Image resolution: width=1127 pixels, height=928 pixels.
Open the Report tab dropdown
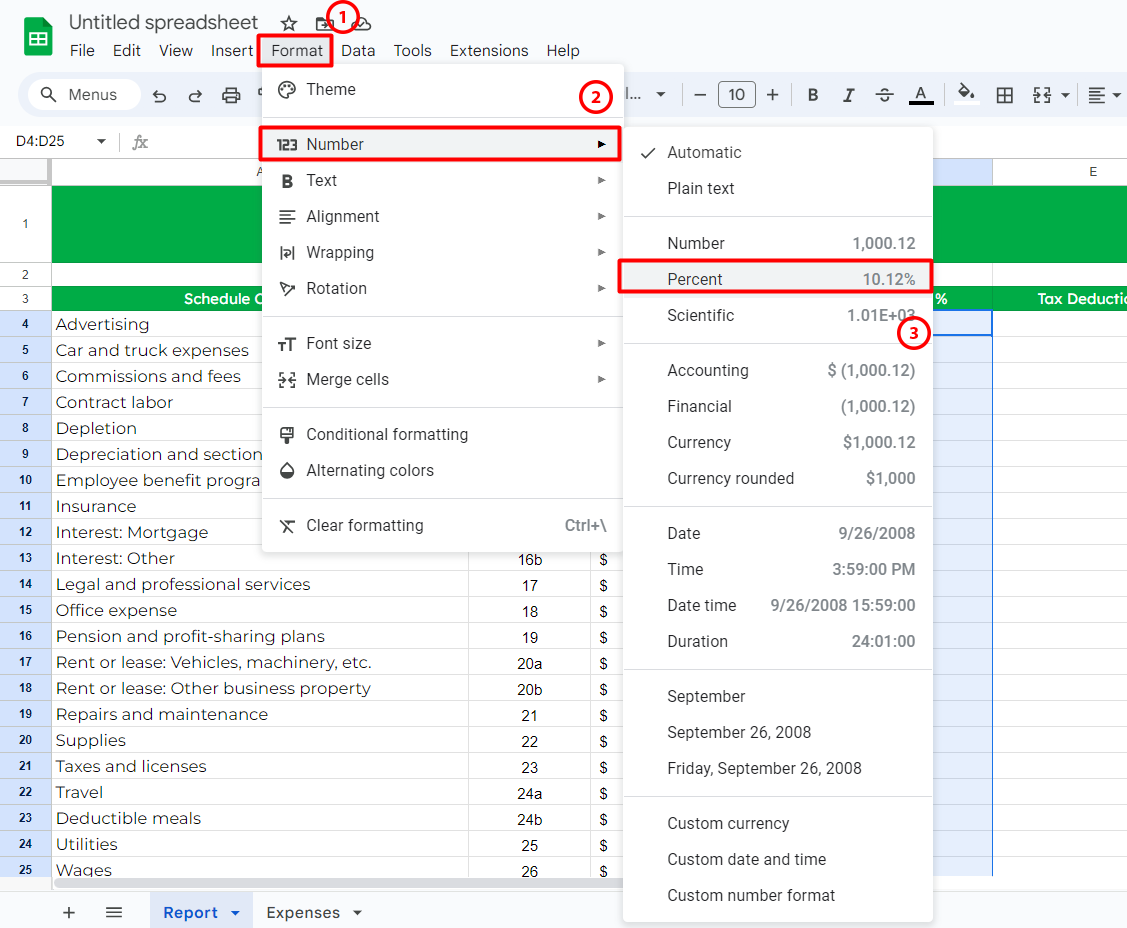[x=235, y=914]
